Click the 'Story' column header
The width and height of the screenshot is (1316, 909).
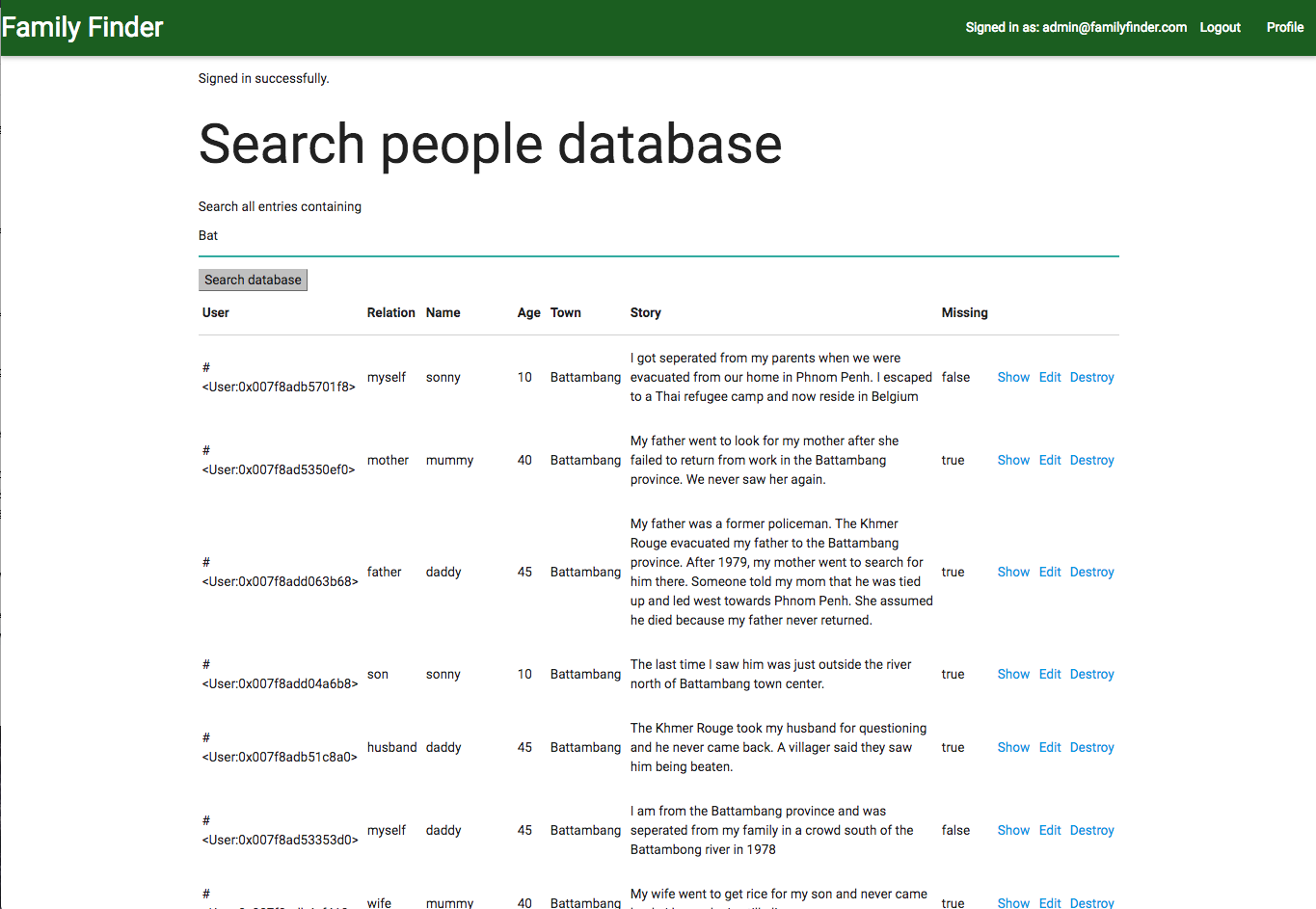tap(645, 312)
